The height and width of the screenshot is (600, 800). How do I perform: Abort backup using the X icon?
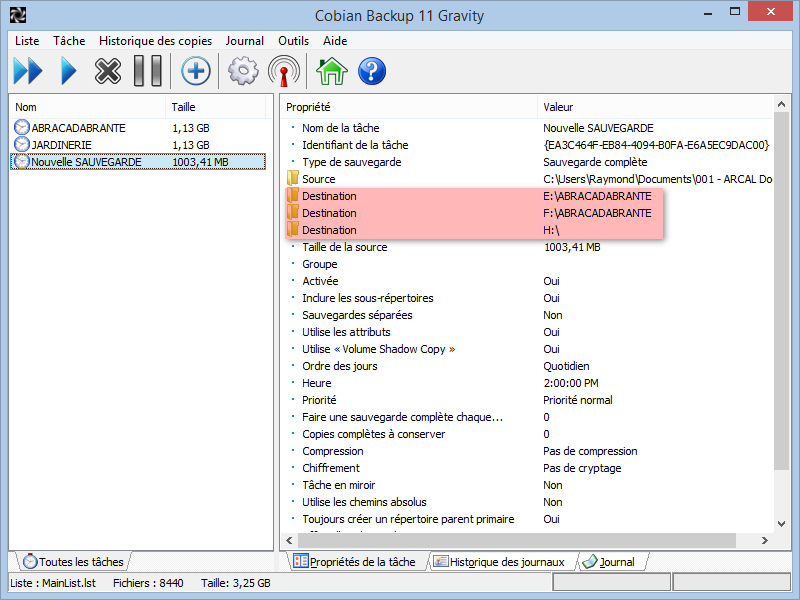pos(108,71)
